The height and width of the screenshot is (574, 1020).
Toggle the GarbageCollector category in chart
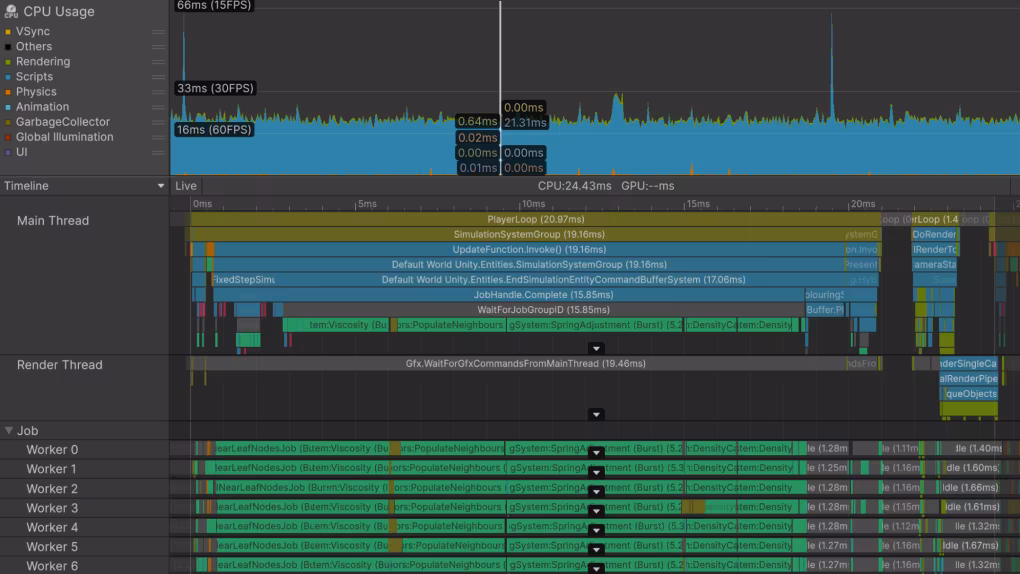tap(8, 122)
